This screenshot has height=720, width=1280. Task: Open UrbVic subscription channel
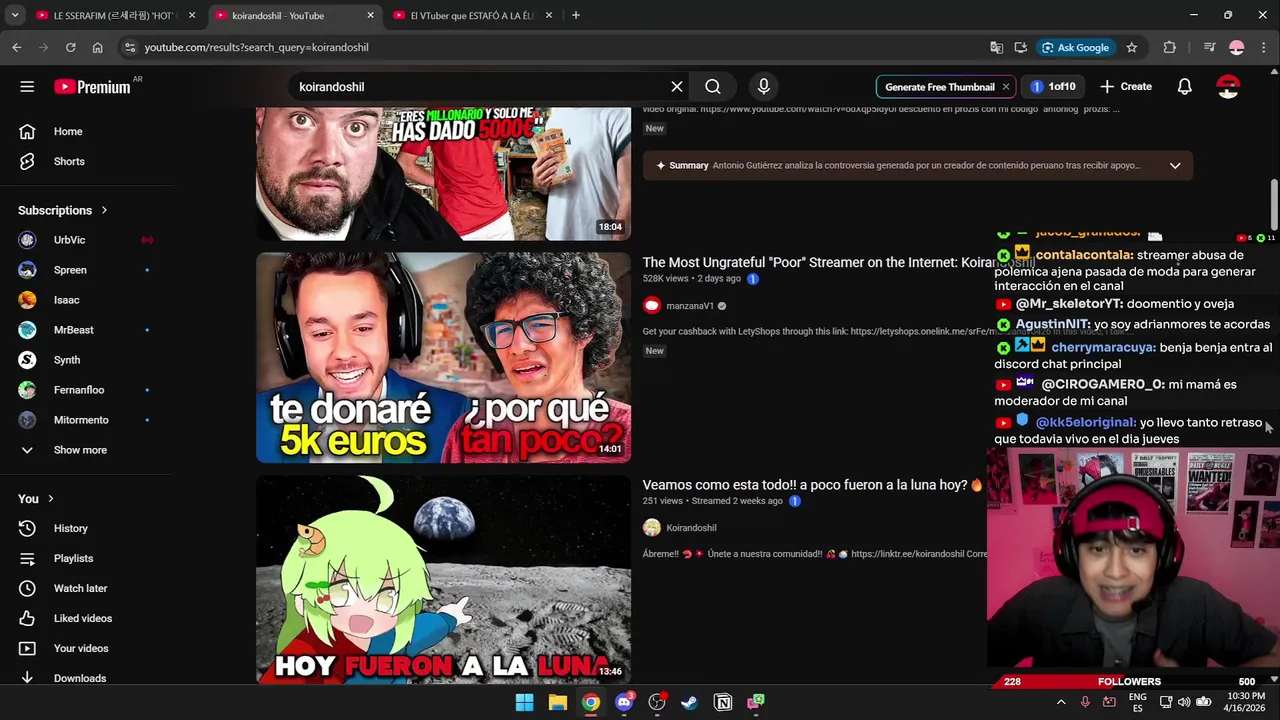pyautogui.click(x=70, y=241)
